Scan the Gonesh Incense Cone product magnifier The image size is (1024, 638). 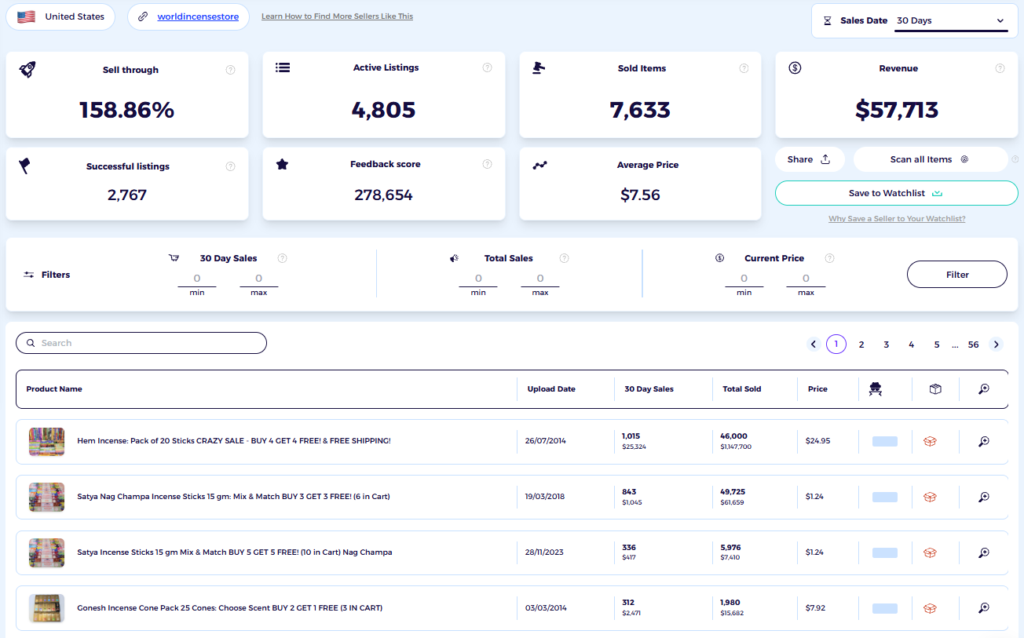coord(984,608)
